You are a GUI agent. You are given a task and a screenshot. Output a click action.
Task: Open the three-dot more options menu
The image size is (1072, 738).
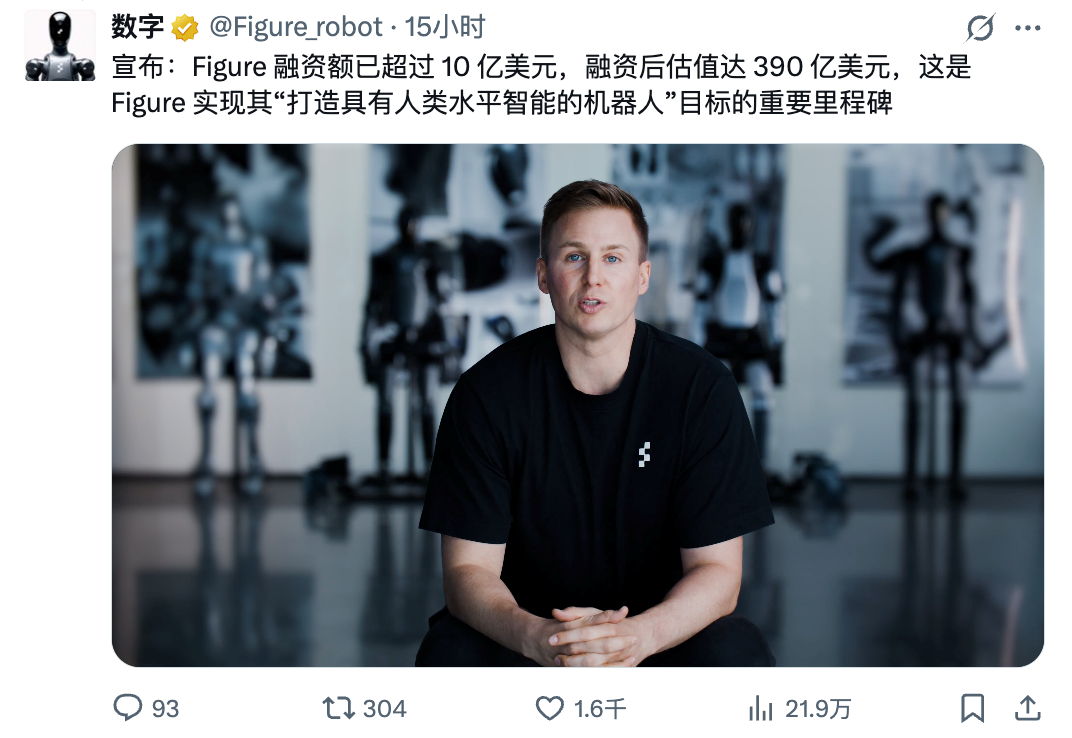[1028, 28]
